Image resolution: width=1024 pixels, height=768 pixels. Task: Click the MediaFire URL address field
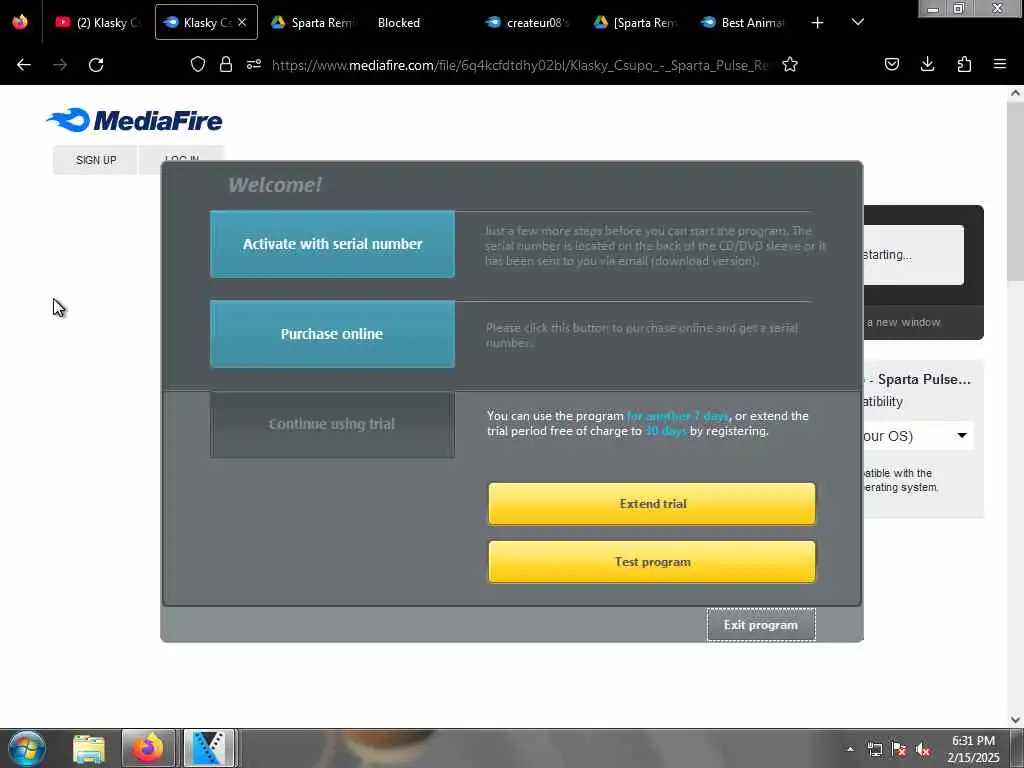pyautogui.click(x=520, y=65)
